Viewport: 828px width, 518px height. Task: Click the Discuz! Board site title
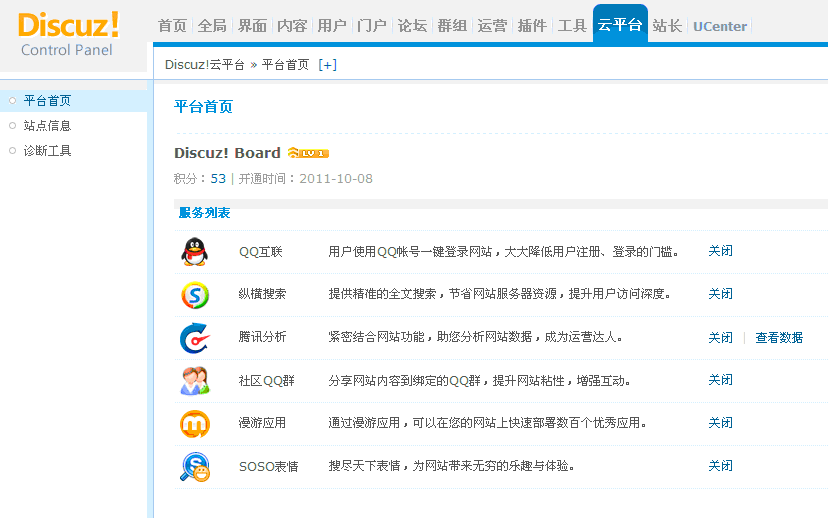[x=227, y=153]
